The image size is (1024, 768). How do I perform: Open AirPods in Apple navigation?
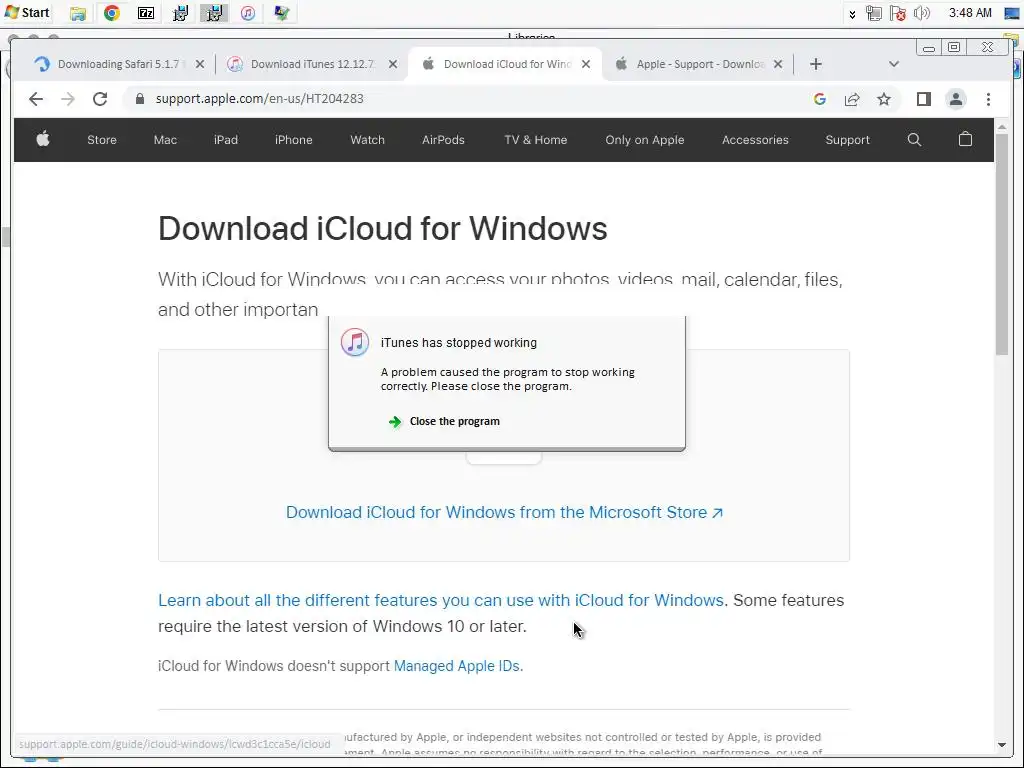443,140
